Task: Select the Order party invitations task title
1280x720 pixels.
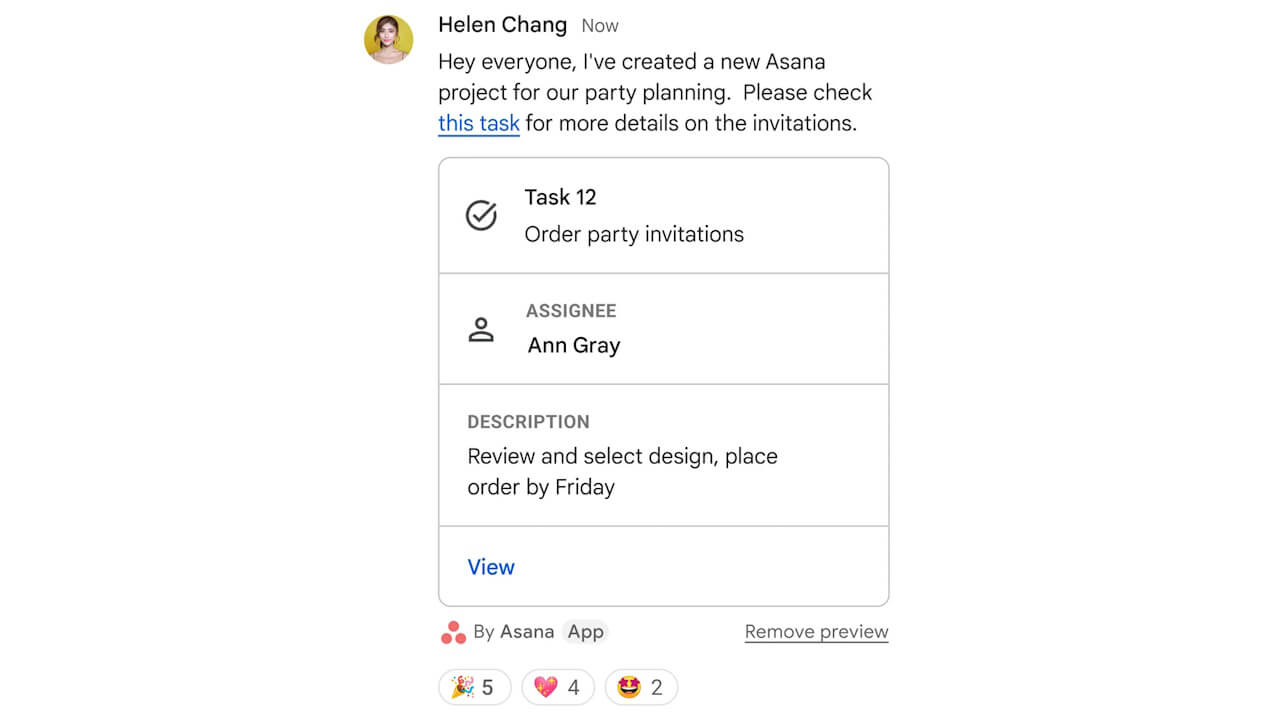Action: (x=635, y=234)
